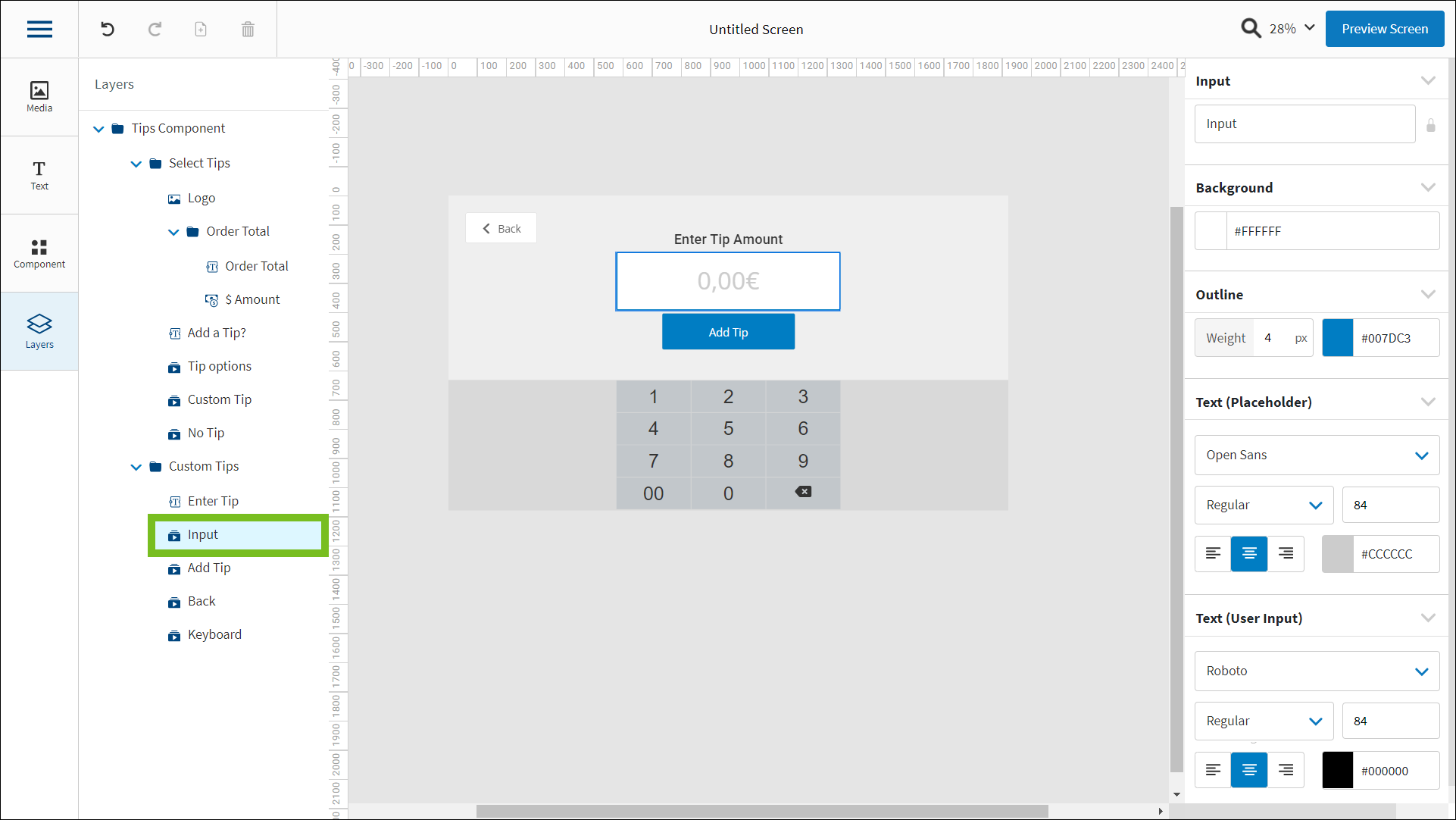This screenshot has width=1456, height=820.
Task: Click the duplicate page icon
Action: coord(201,29)
